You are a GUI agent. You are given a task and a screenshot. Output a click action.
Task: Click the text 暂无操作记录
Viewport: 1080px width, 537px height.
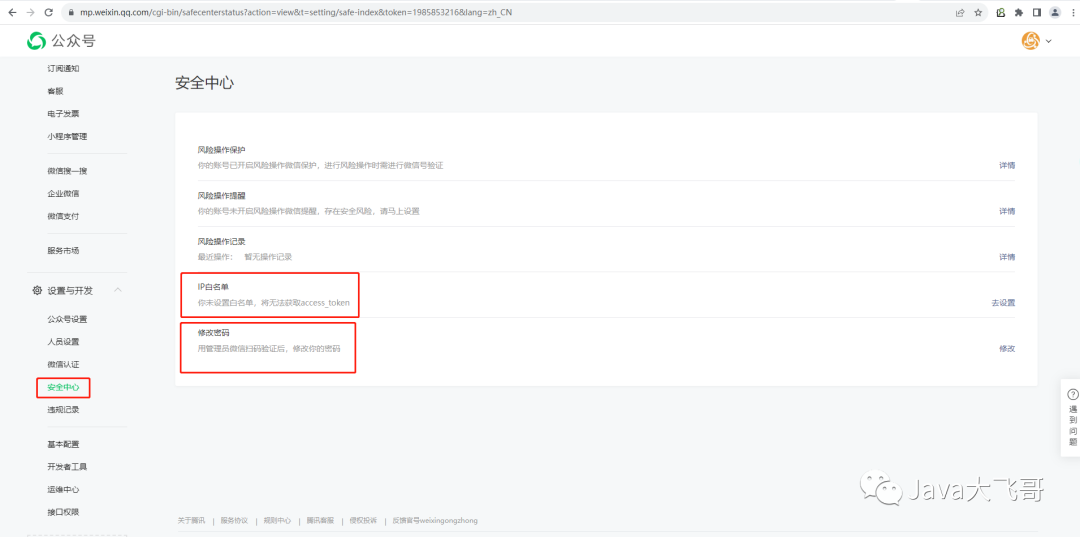point(269,257)
